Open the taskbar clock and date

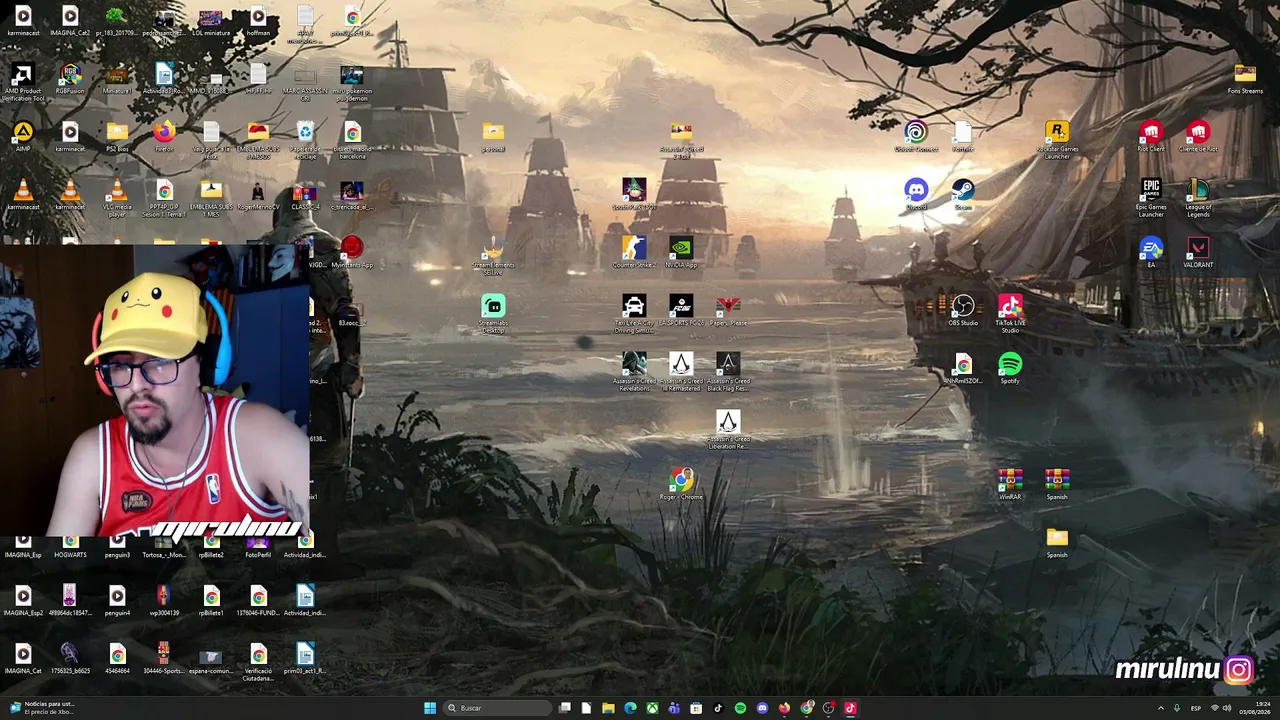click(x=1257, y=708)
